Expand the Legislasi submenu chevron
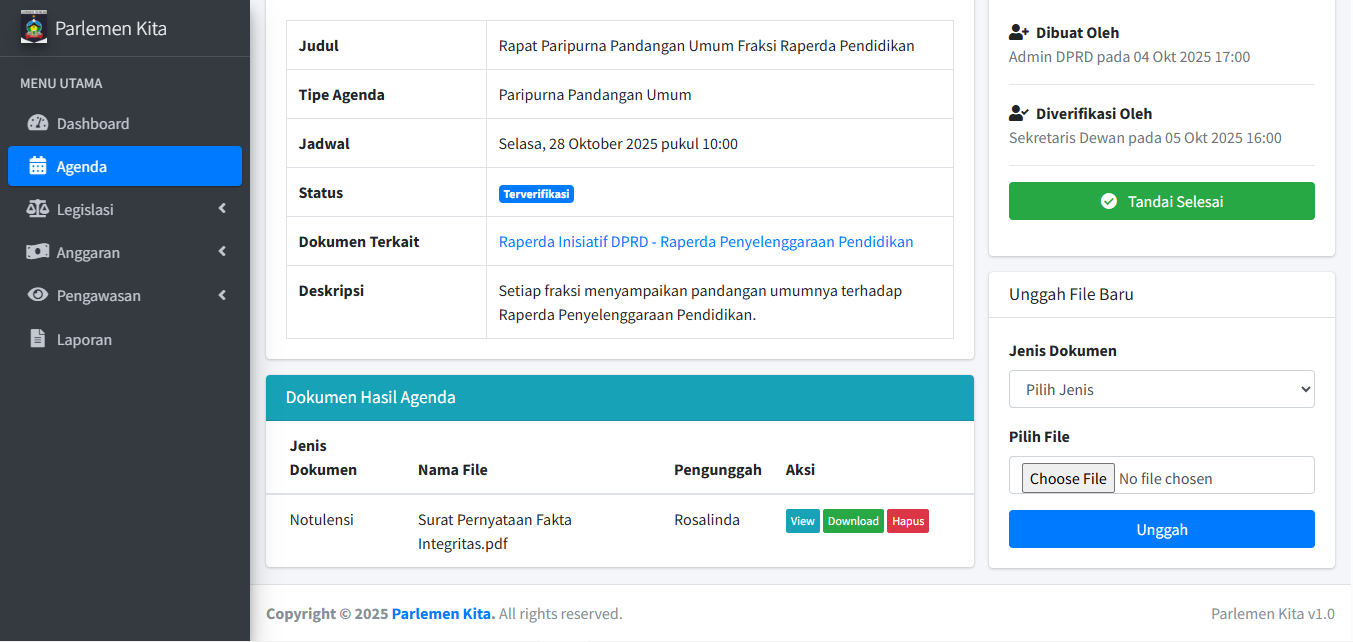 pyautogui.click(x=222, y=209)
